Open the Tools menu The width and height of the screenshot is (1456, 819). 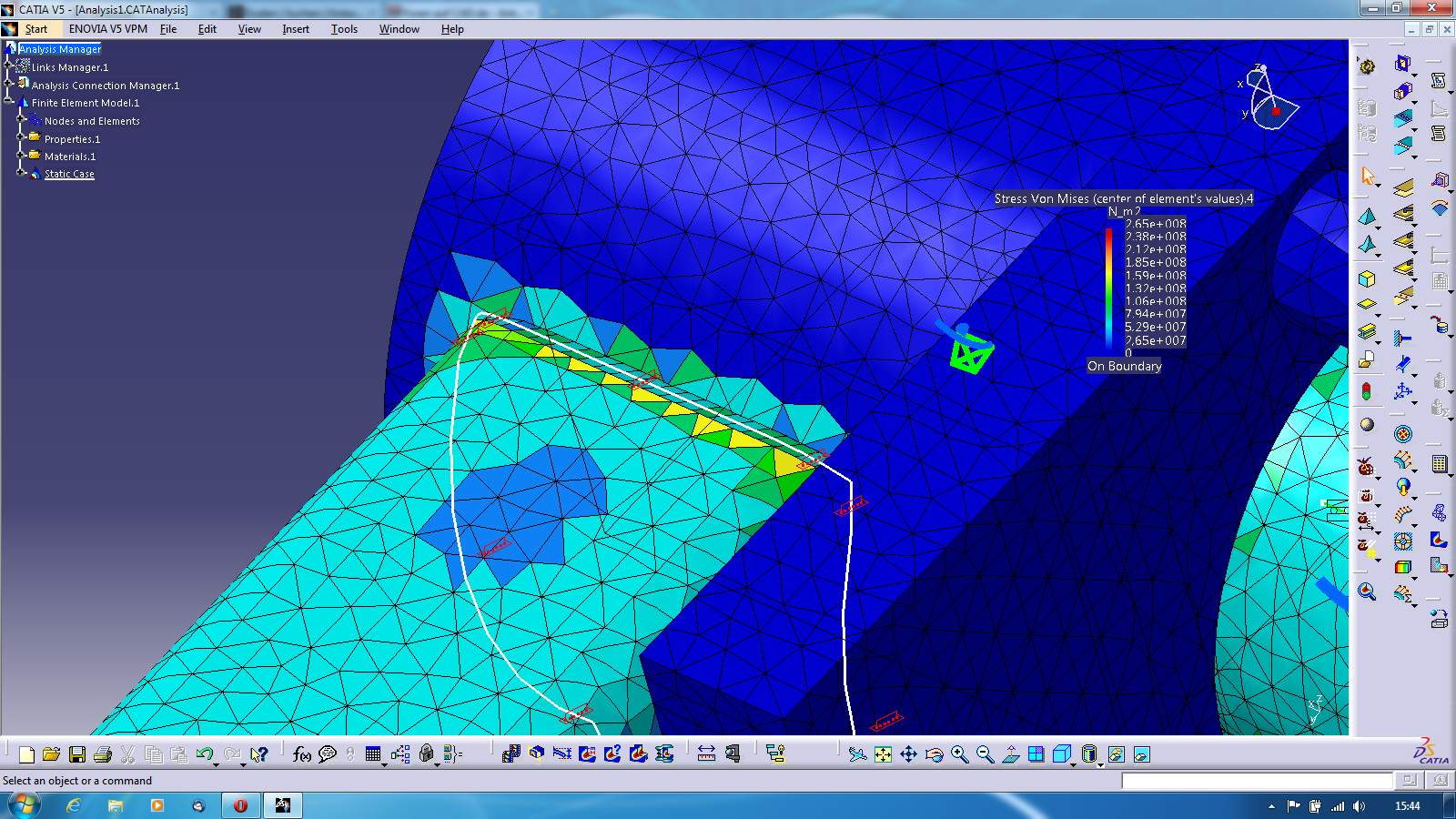(x=344, y=29)
